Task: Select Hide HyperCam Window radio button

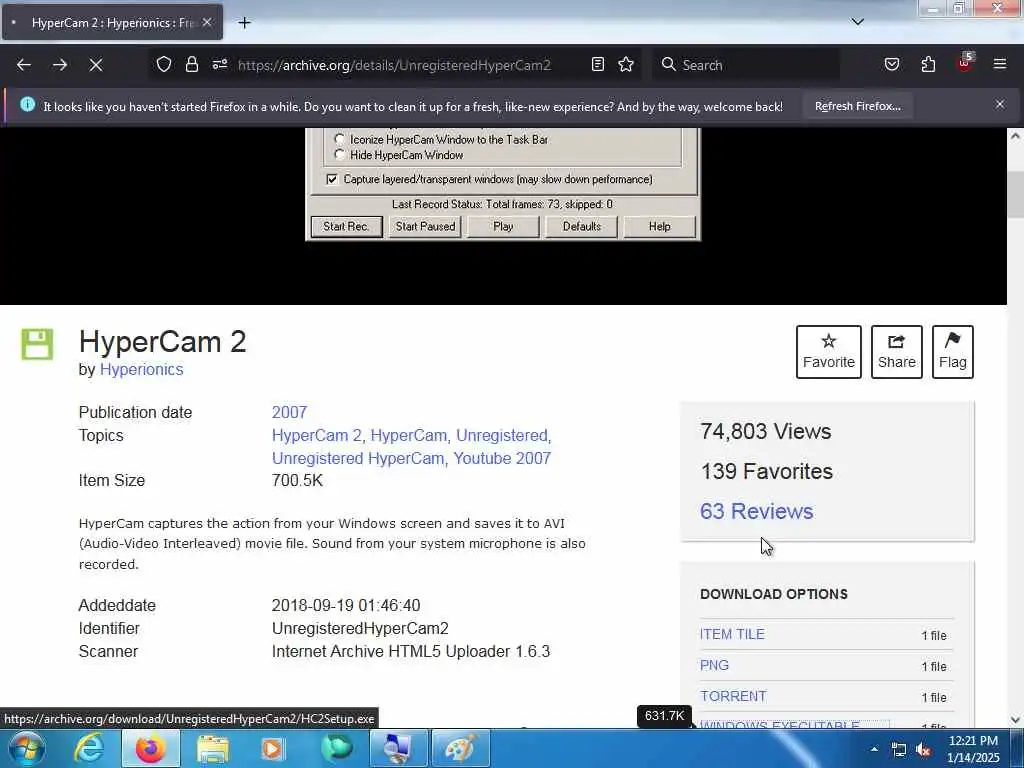Action: tap(339, 155)
